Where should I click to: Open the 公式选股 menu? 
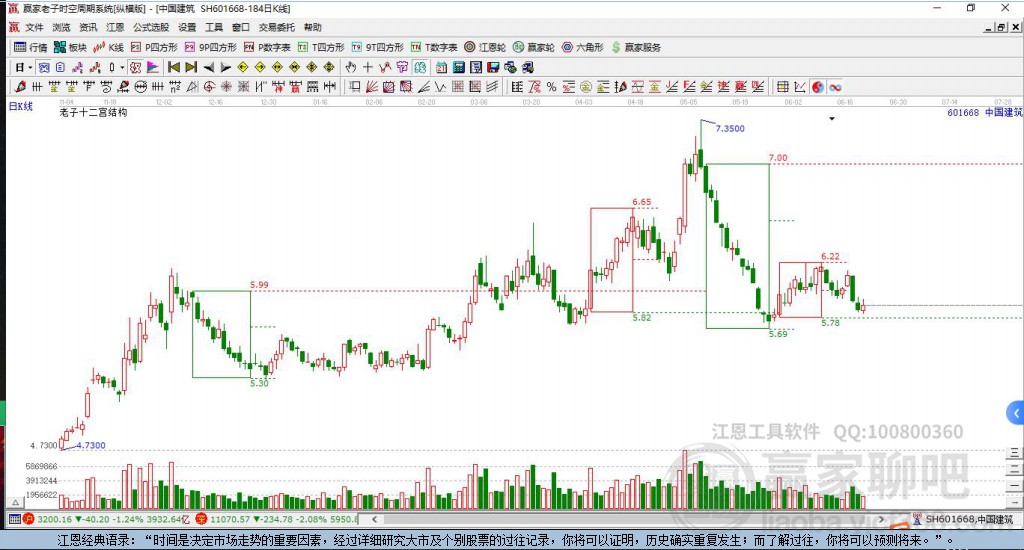click(151, 27)
